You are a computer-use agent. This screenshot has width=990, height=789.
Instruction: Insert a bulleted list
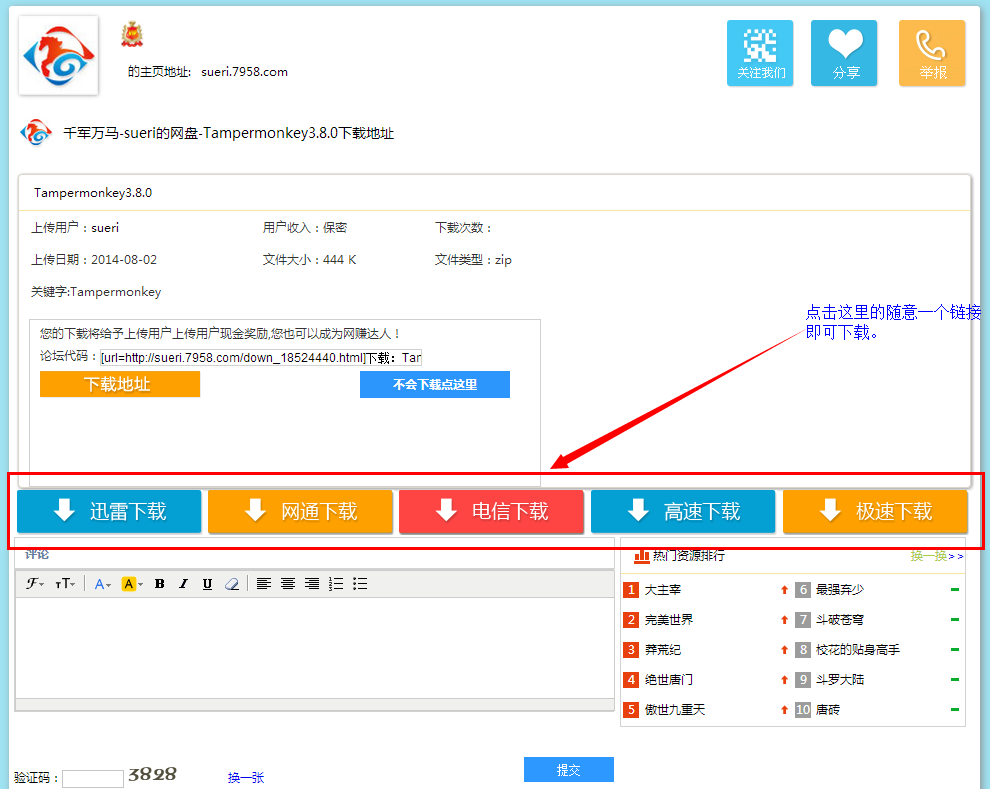coord(360,584)
